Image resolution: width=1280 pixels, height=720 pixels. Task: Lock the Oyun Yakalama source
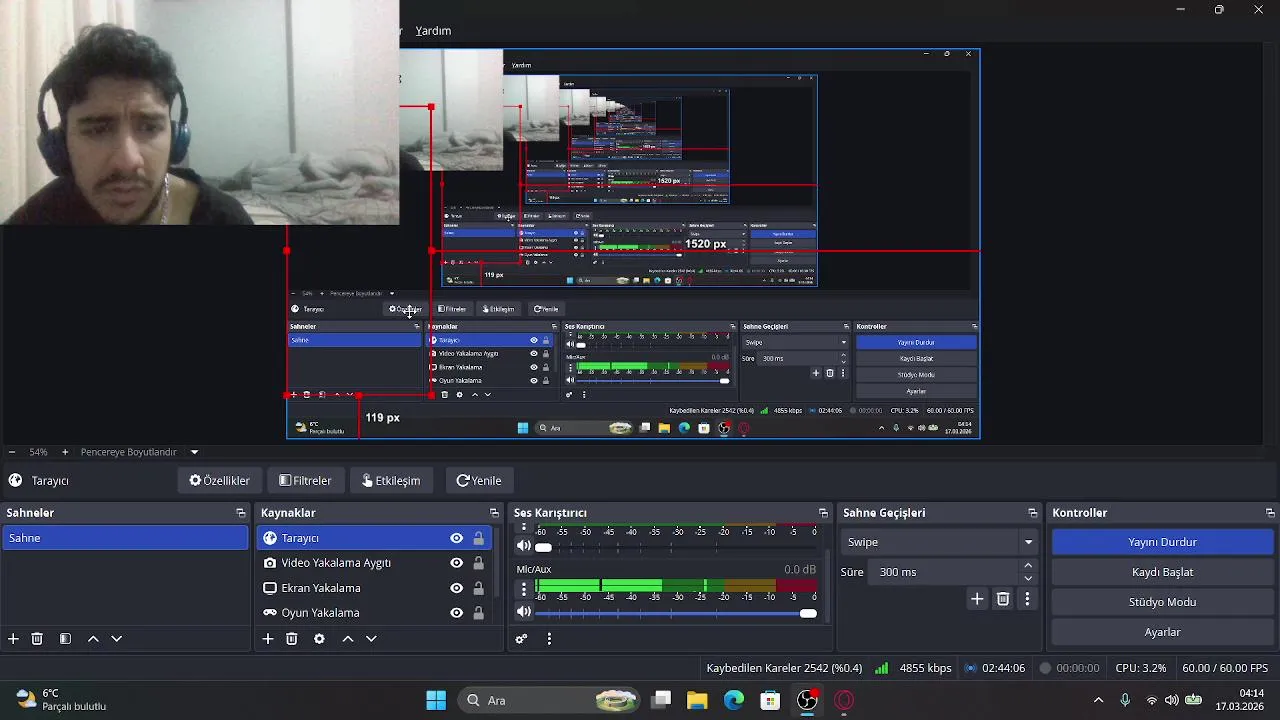coord(478,613)
